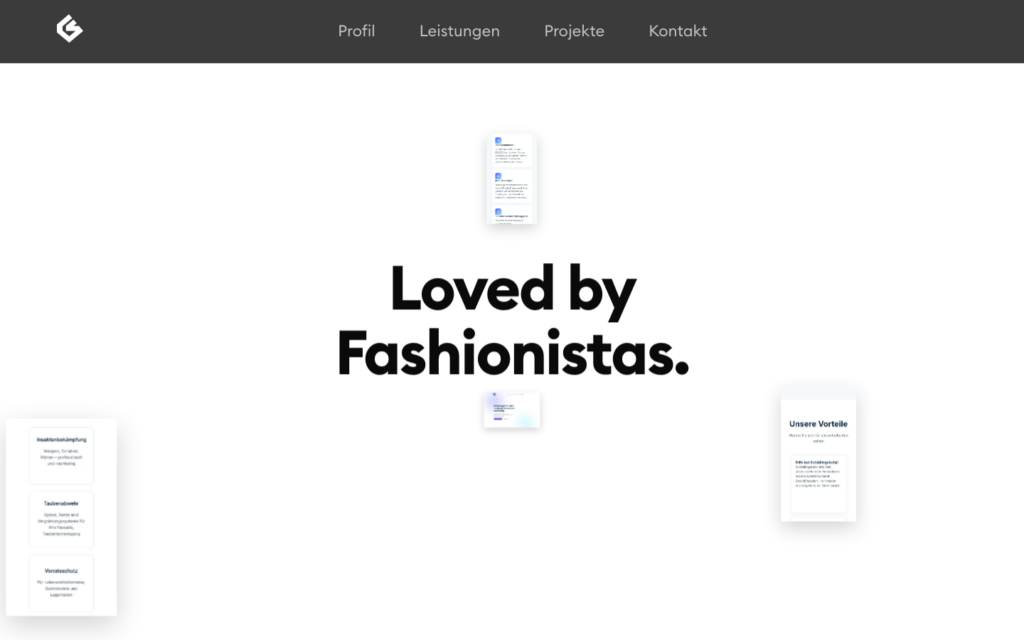Go to the Leistungen section
Screen dimensions: 1024x640
click(x=459, y=31)
